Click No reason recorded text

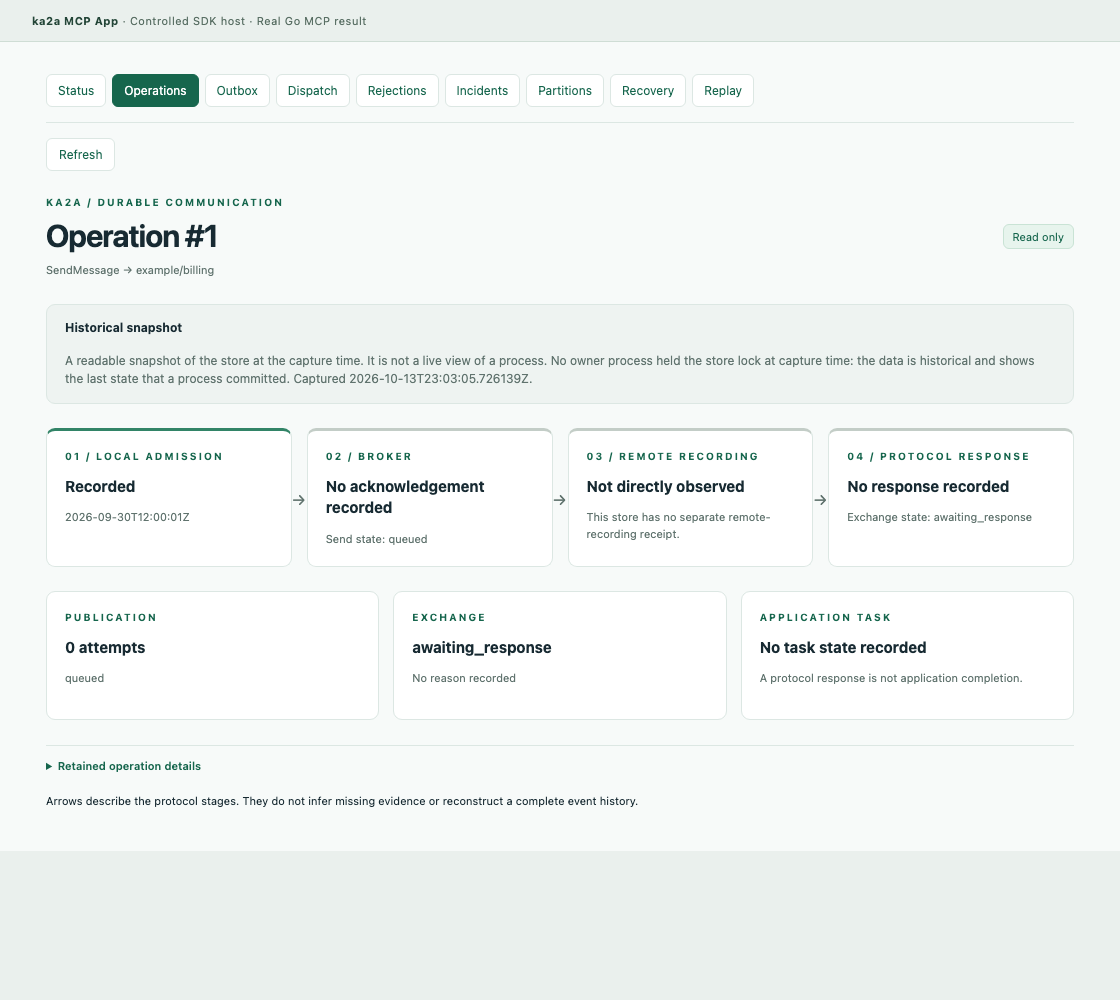click(x=464, y=679)
